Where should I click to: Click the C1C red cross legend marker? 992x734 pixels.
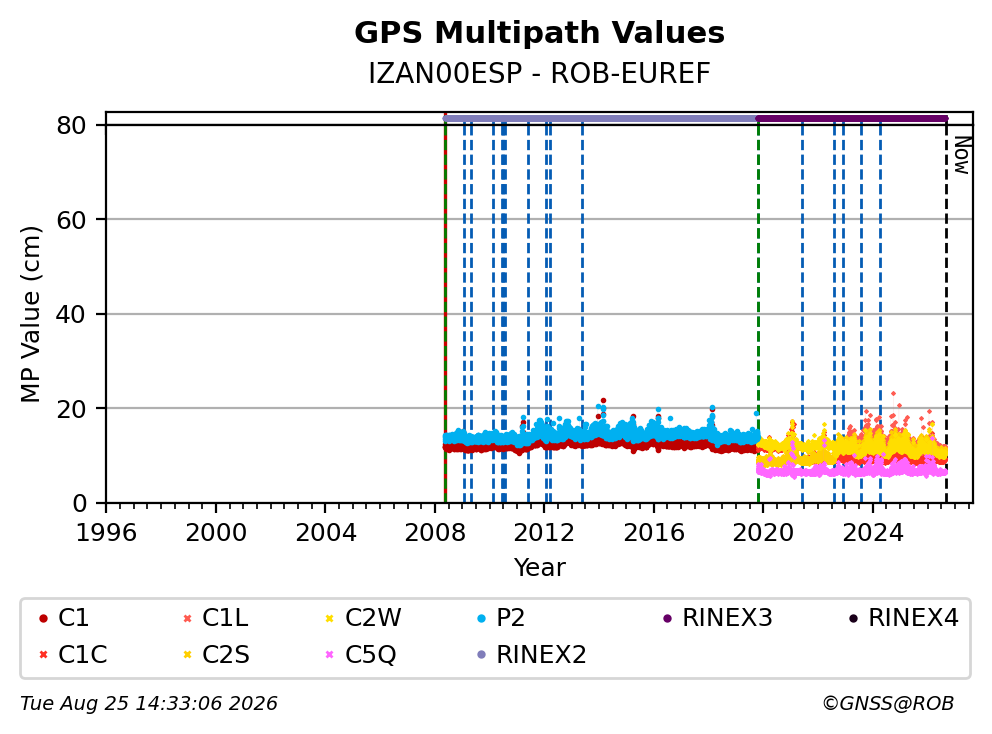pyautogui.click(x=43, y=655)
